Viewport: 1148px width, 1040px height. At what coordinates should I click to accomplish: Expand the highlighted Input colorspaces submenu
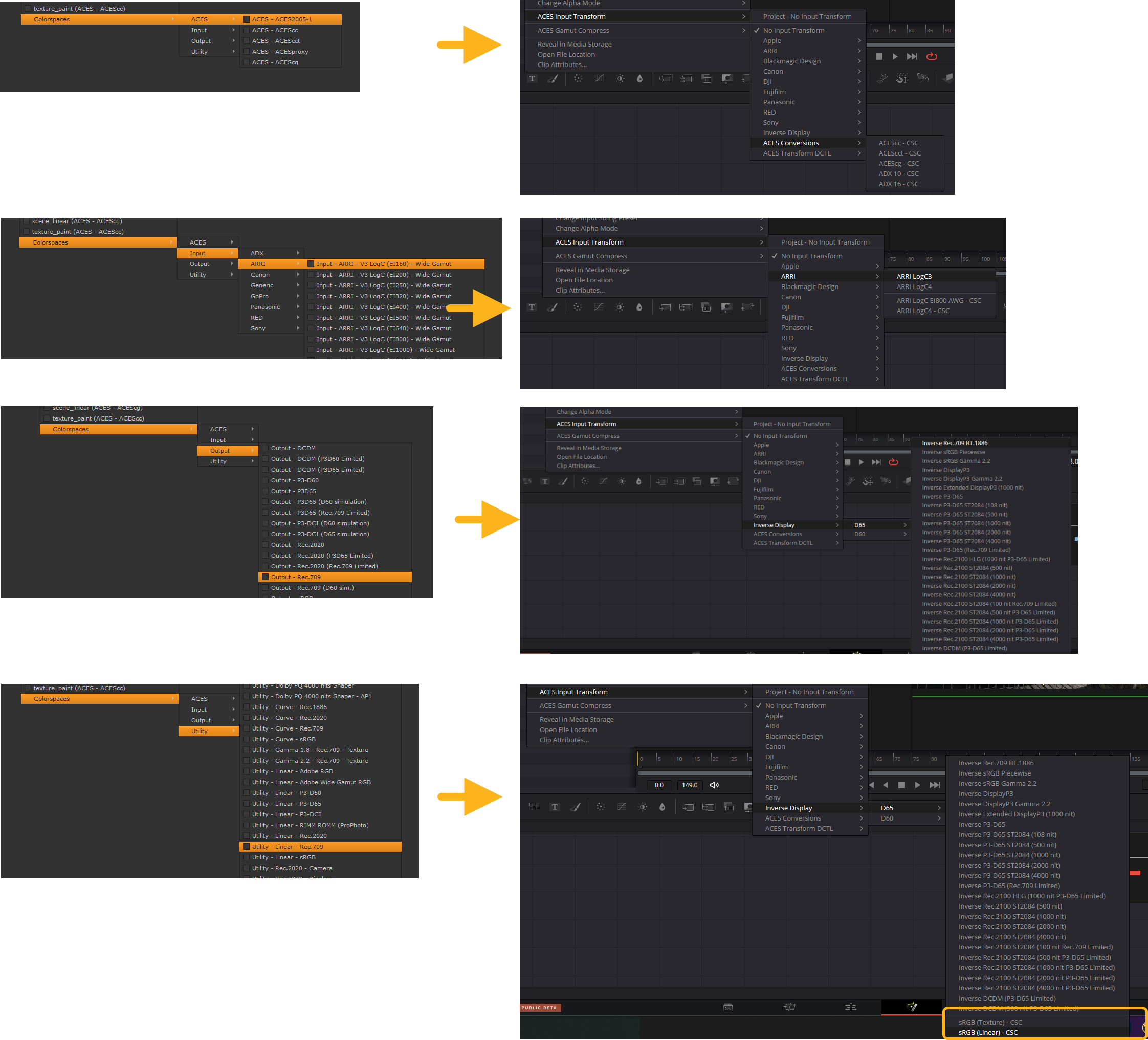[207, 253]
